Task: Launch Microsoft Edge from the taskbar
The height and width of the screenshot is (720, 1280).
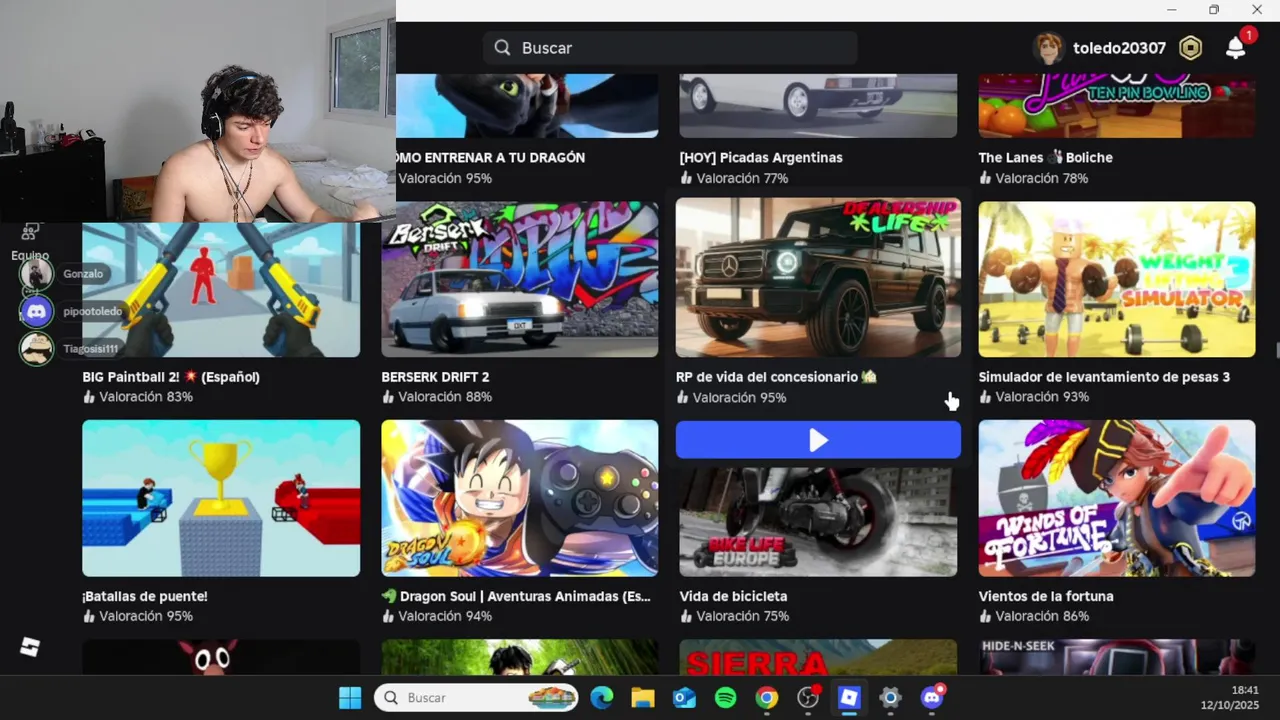Action: click(602, 697)
